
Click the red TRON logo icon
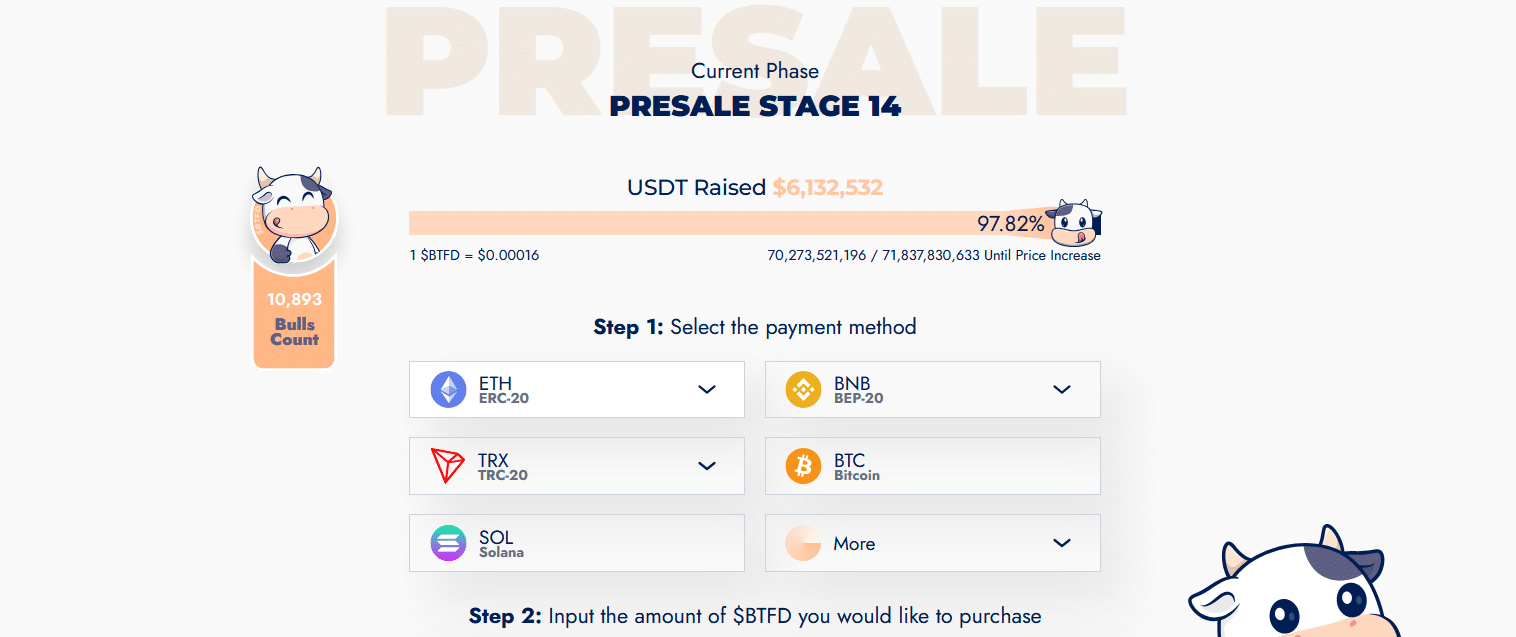click(x=448, y=466)
